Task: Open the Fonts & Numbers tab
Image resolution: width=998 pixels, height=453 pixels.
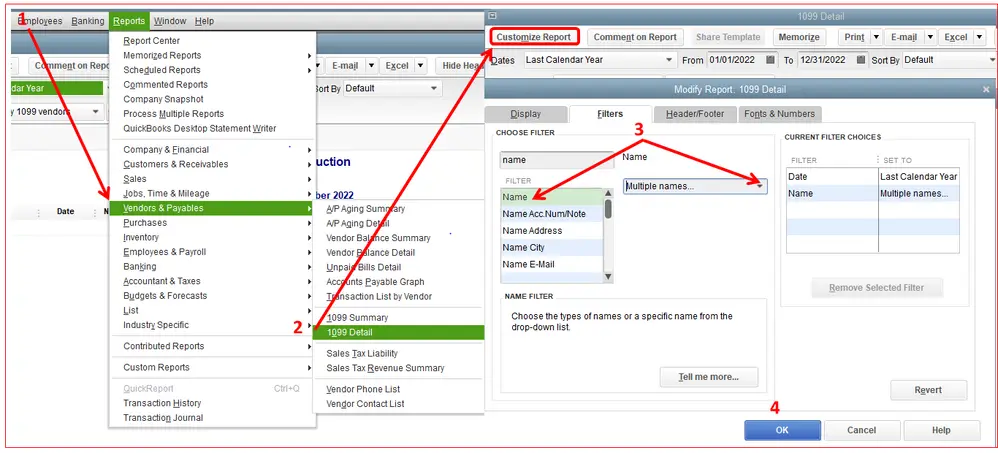Action: pos(780,114)
